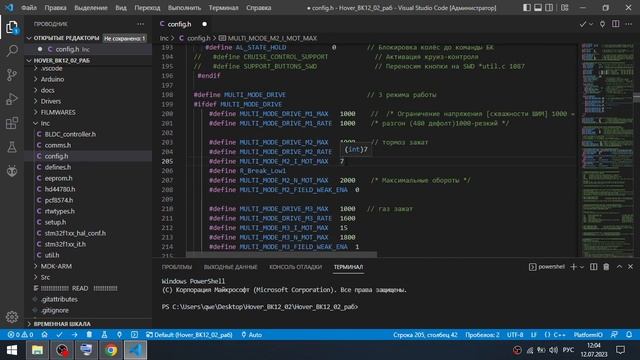
Task: Maximize terminal panel with up chevron
Action: 619,267
